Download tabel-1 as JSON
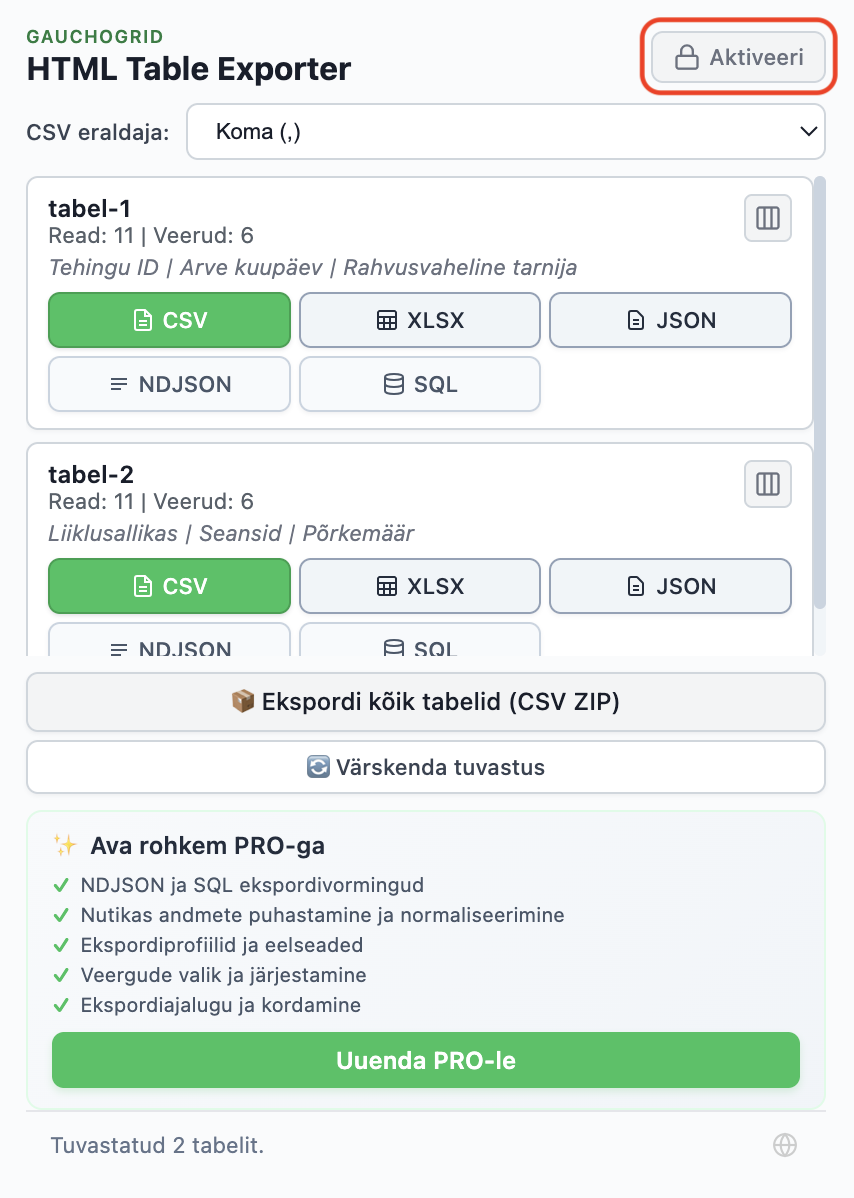This screenshot has width=854, height=1198. point(670,320)
